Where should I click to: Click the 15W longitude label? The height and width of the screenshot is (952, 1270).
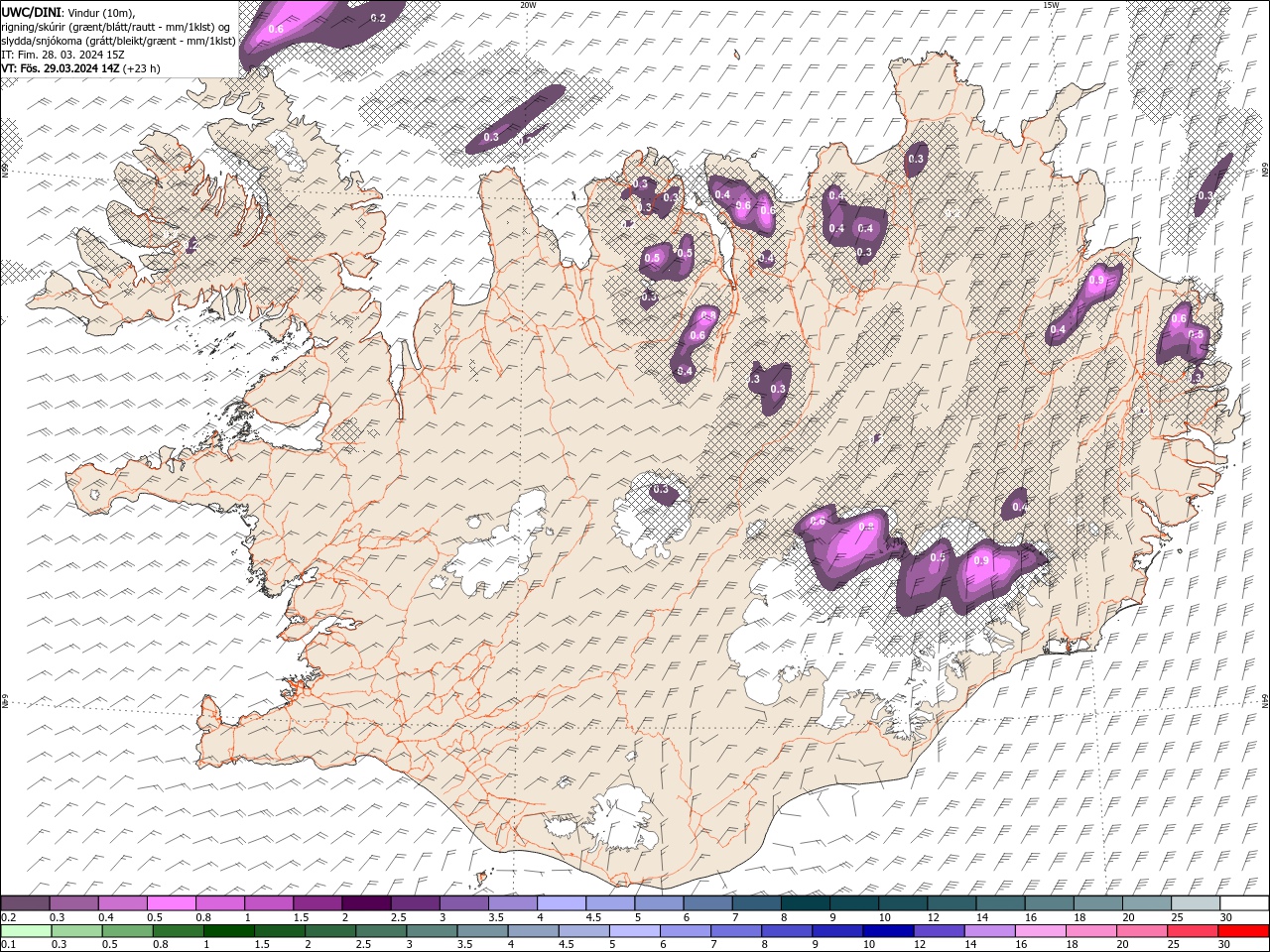1051,5
